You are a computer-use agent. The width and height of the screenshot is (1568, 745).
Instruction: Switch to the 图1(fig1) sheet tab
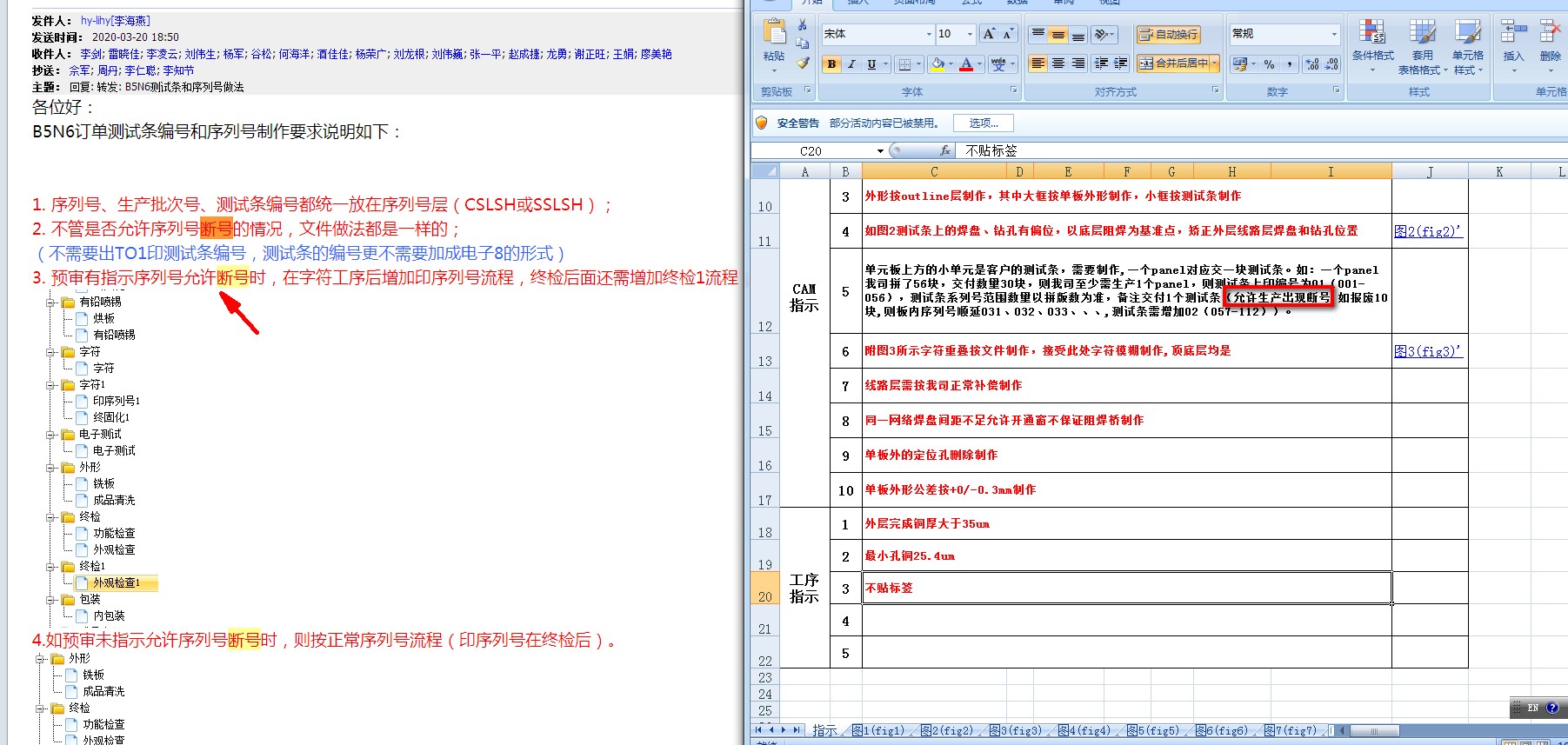pos(878,730)
